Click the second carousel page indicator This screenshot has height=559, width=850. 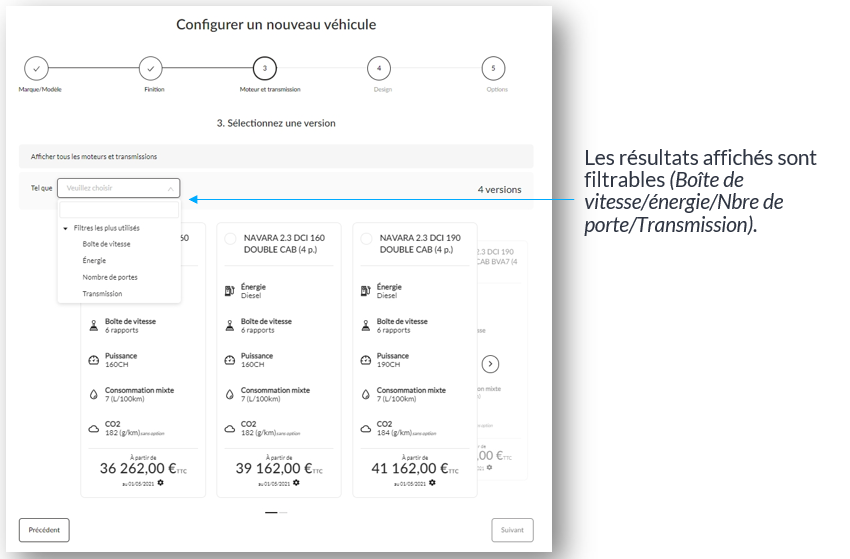[283, 512]
